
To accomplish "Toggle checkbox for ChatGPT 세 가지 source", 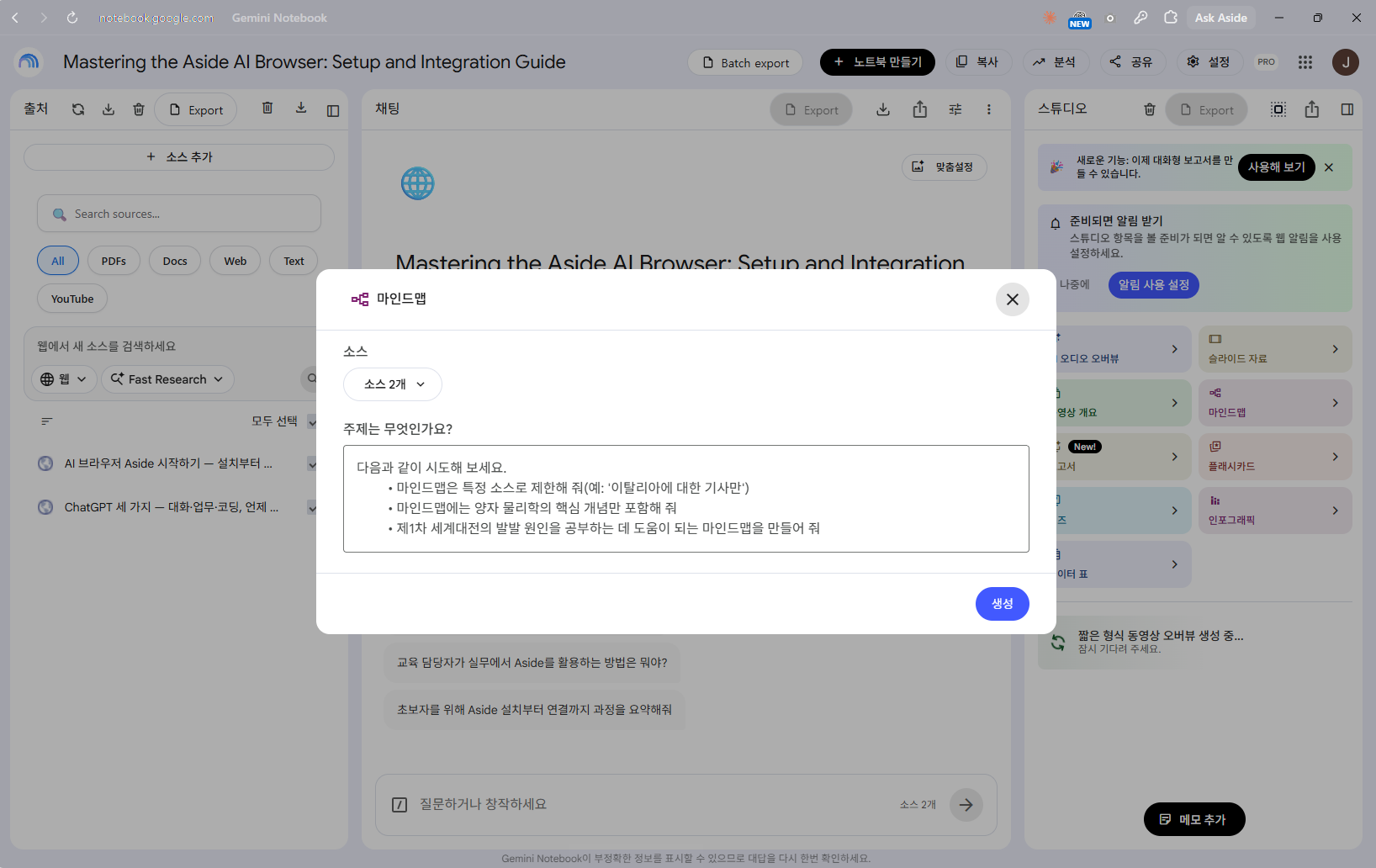I will (311, 507).
